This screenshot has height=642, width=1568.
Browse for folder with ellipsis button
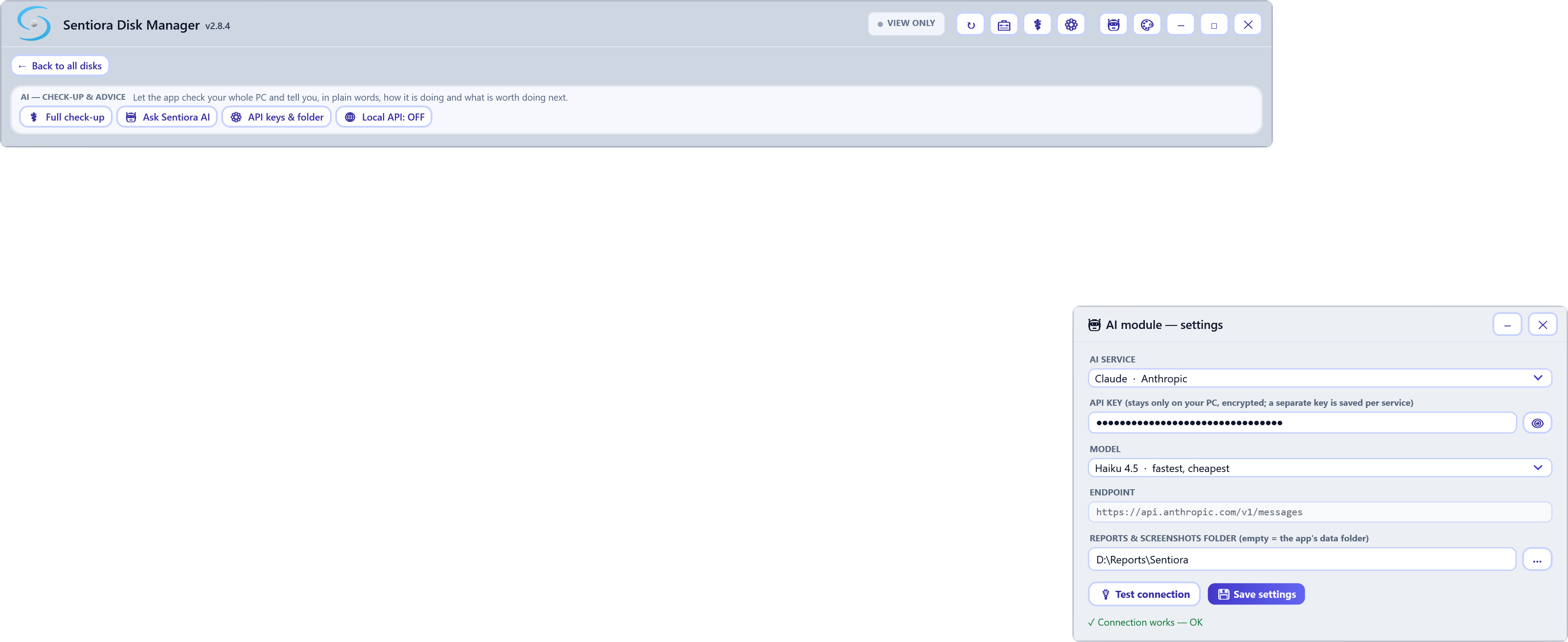click(x=1537, y=559)
